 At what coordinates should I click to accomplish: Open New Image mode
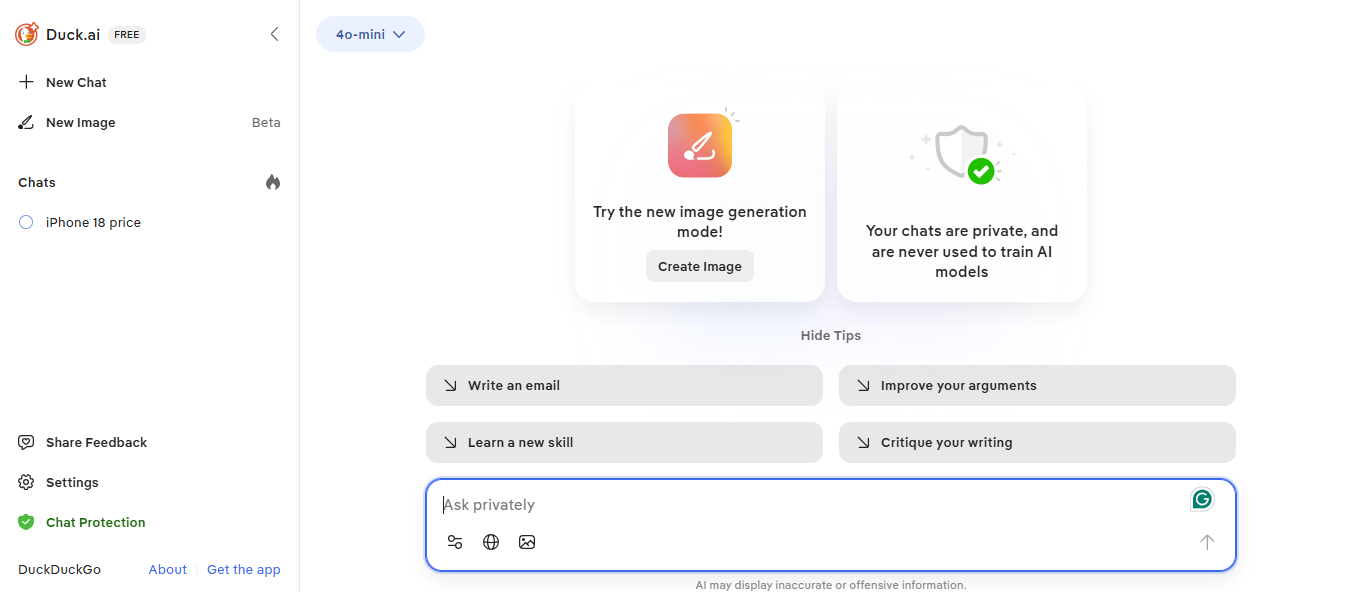(80, 122)
